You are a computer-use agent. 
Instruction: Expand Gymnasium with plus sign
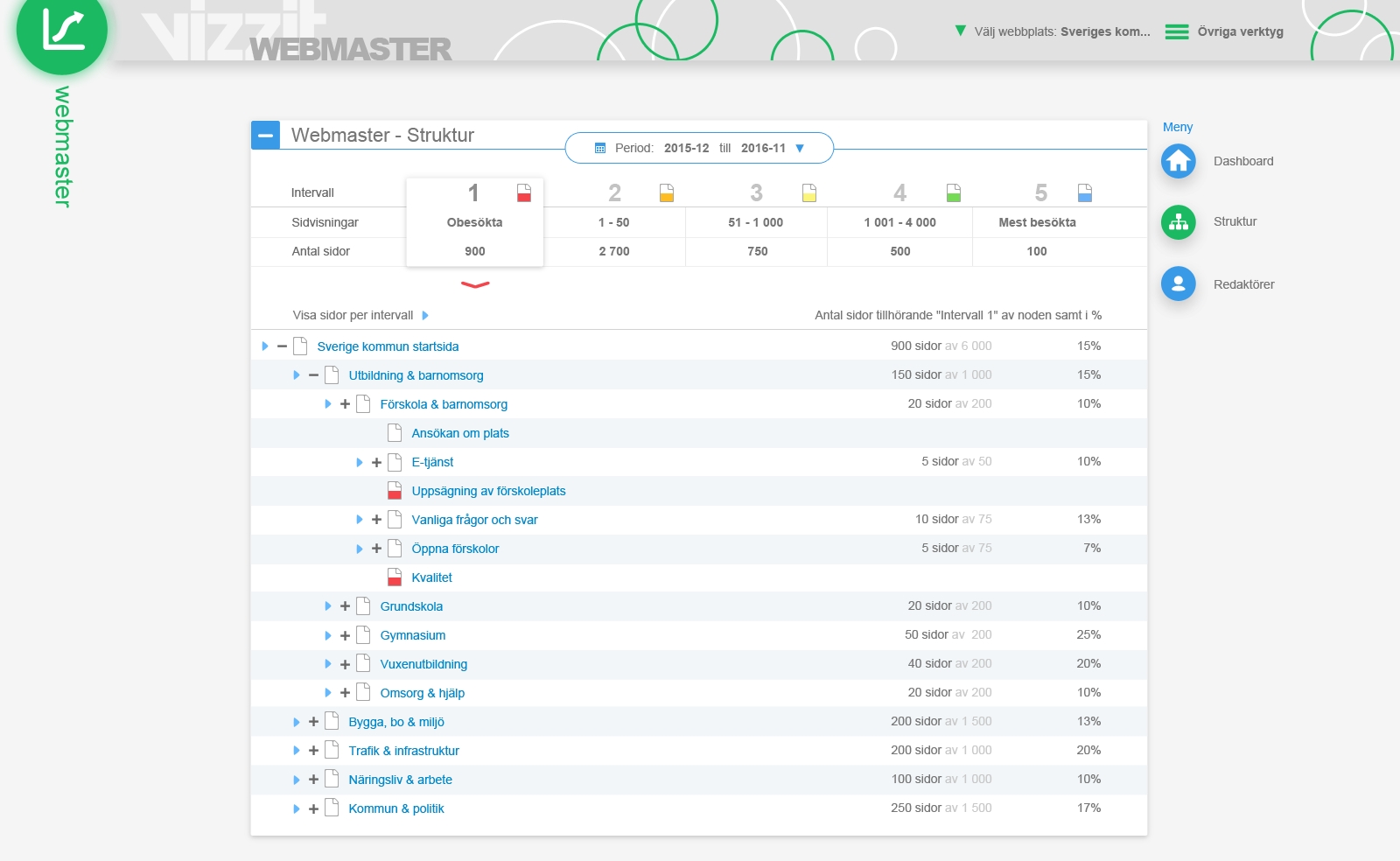345,635
